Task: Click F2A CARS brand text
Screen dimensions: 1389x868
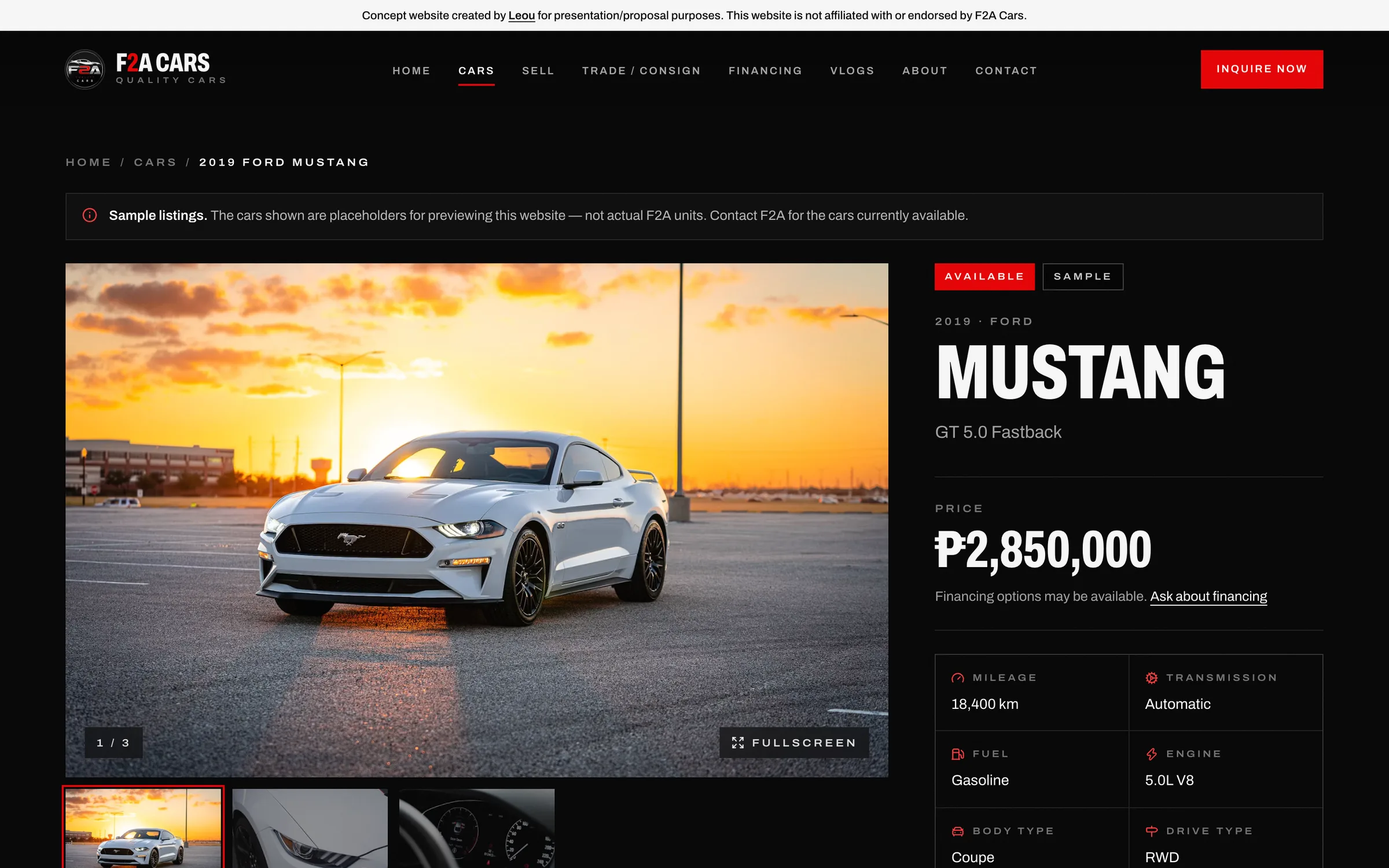Action: 163,62
